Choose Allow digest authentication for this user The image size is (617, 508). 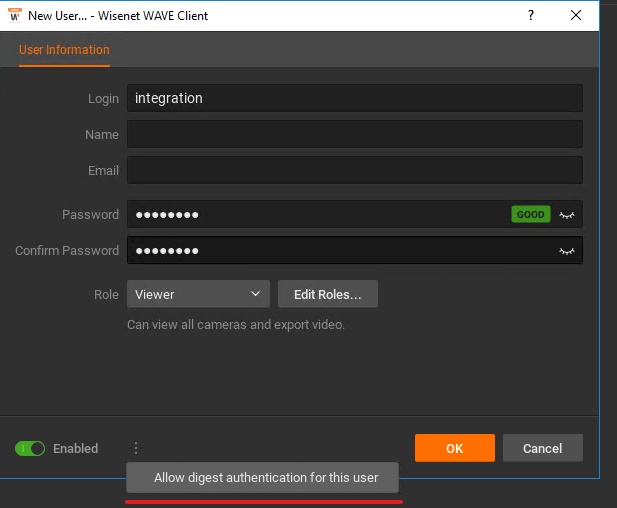click(262, 477)
